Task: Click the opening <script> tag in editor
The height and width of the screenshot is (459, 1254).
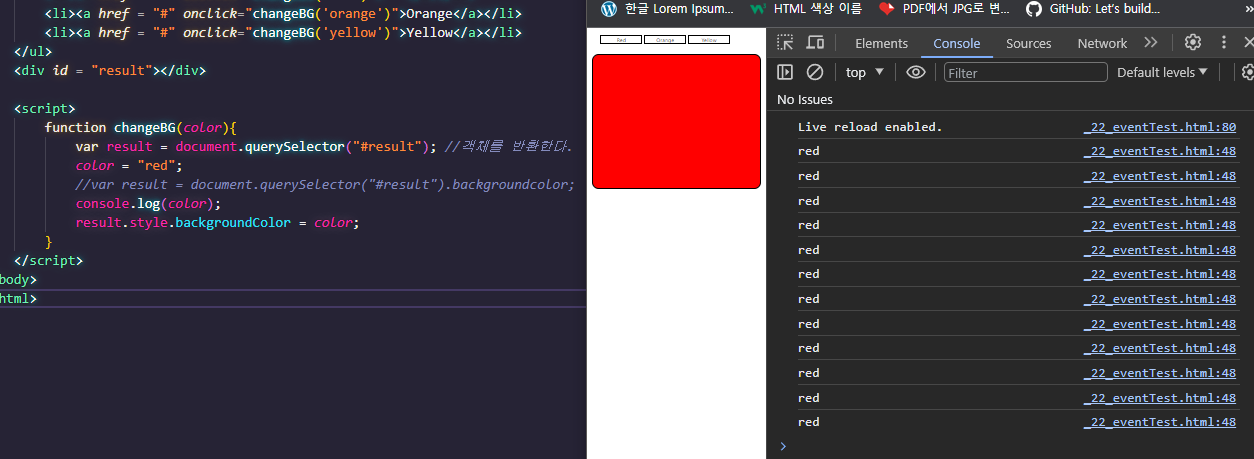Action: click(x=45, y=108)
